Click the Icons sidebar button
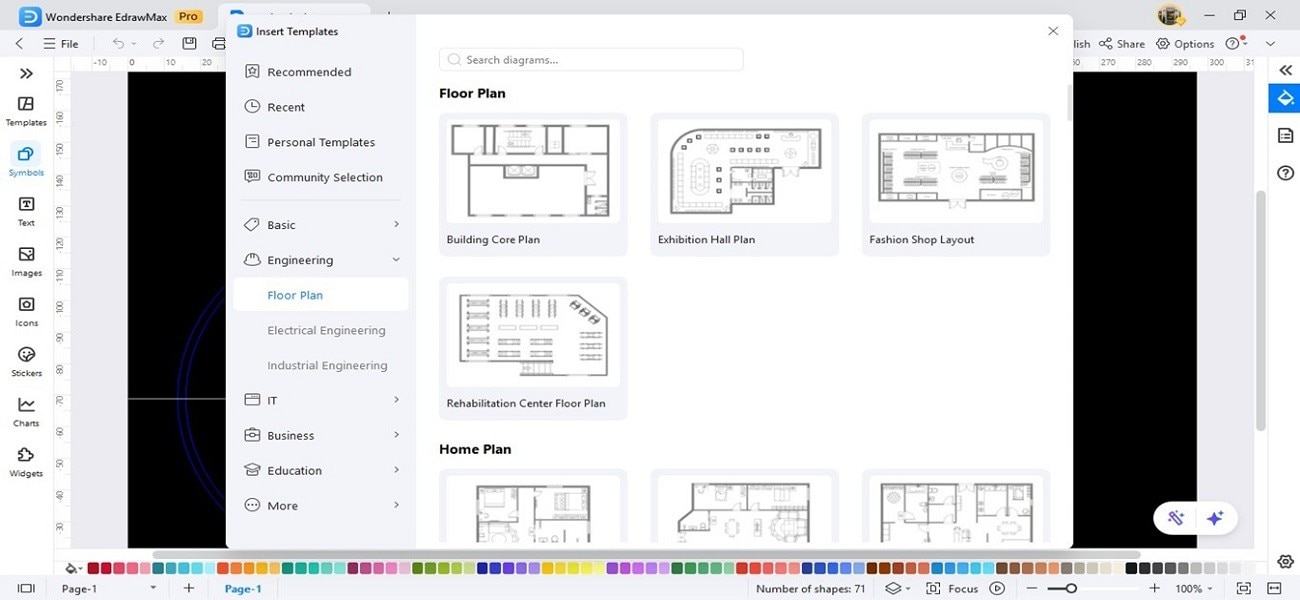Screen dimensions: 1300x600 coord(26,311)
